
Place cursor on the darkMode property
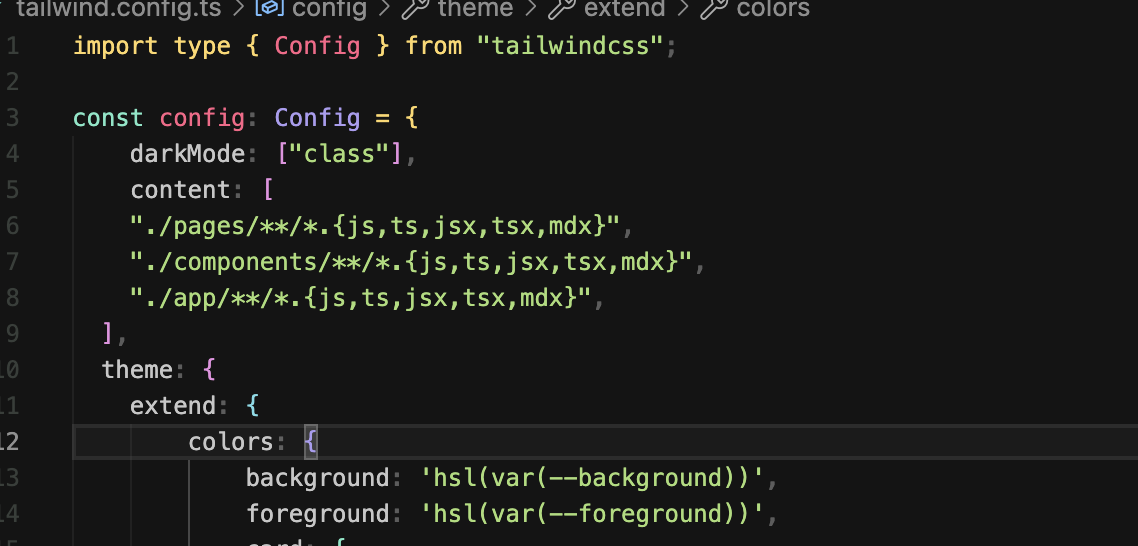187,154
